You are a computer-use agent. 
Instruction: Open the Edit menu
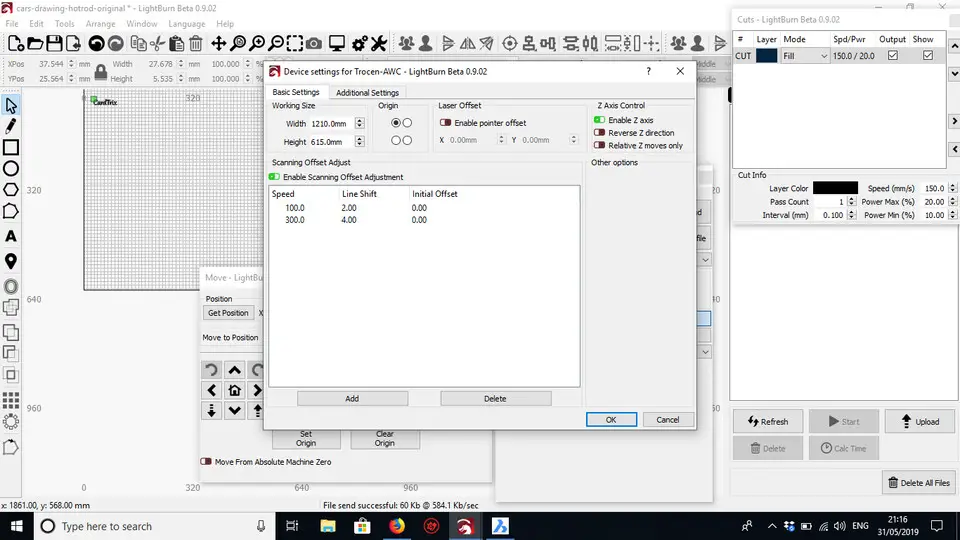[x=36, y=24]
